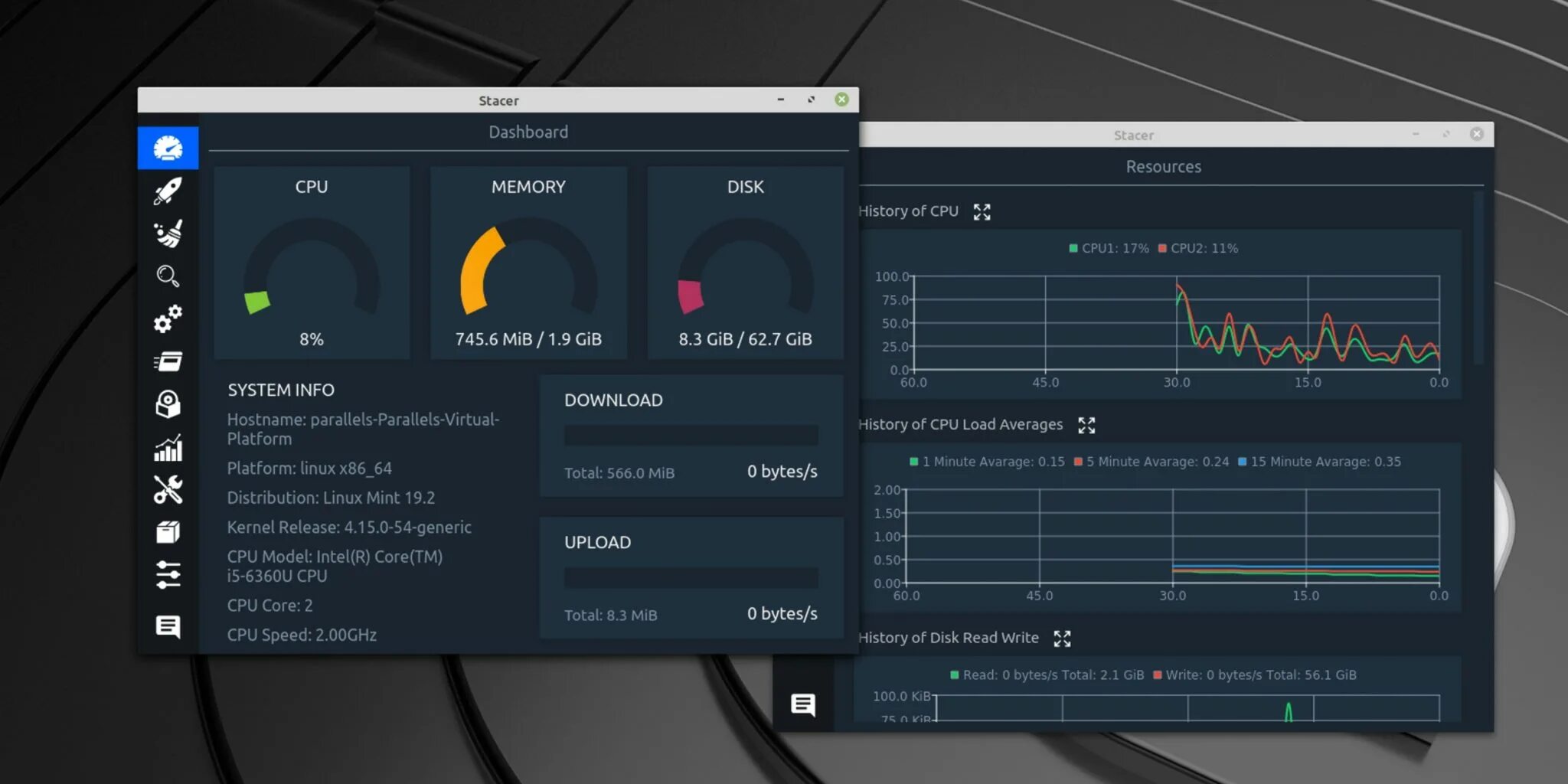Click the Download progress bar
This screenshot has height=784, width=1568.
691,436
